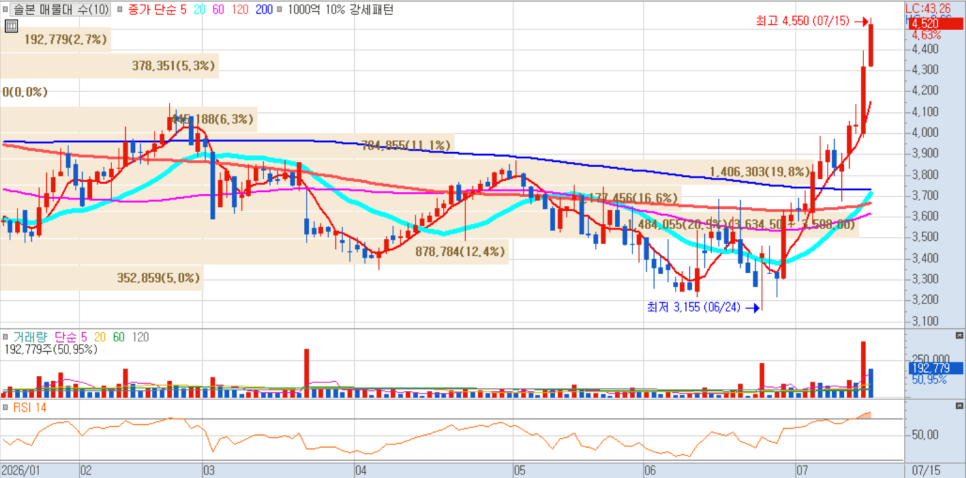
Task: Toggle the small square before 종가 단순
Action: click(x=118, y=9)
